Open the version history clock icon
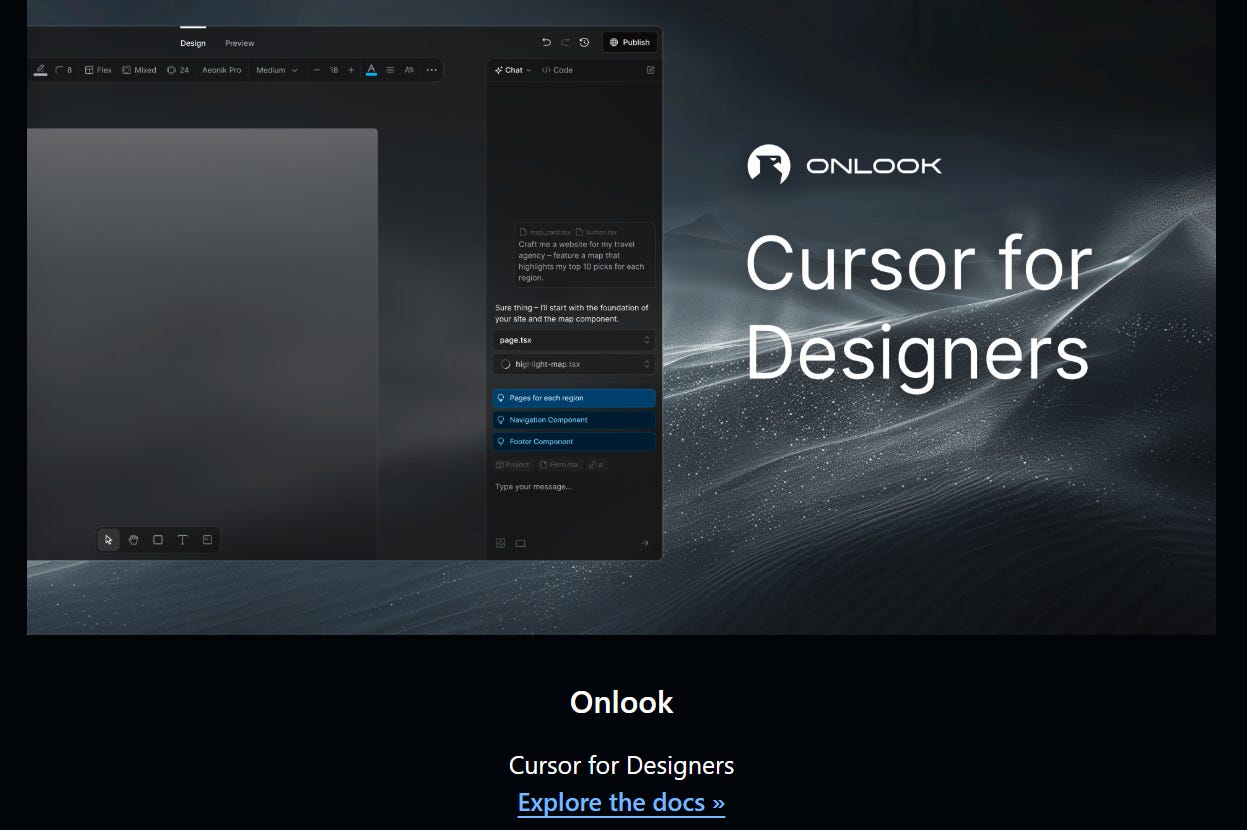The width and height of the screenshot is (1247, 830). [584, 42]
